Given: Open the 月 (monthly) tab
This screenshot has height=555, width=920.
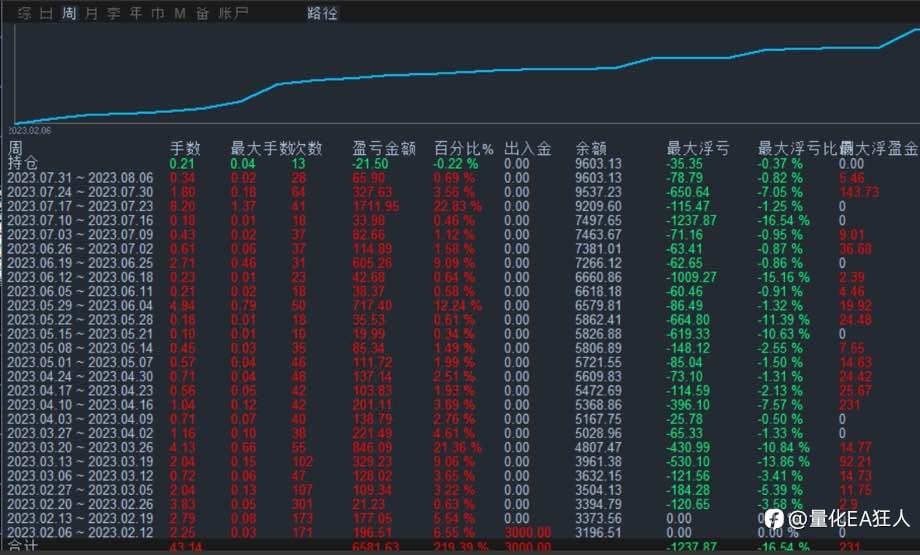Looking at the screenshot, I should pyautogui.click(x=91, y=13).
